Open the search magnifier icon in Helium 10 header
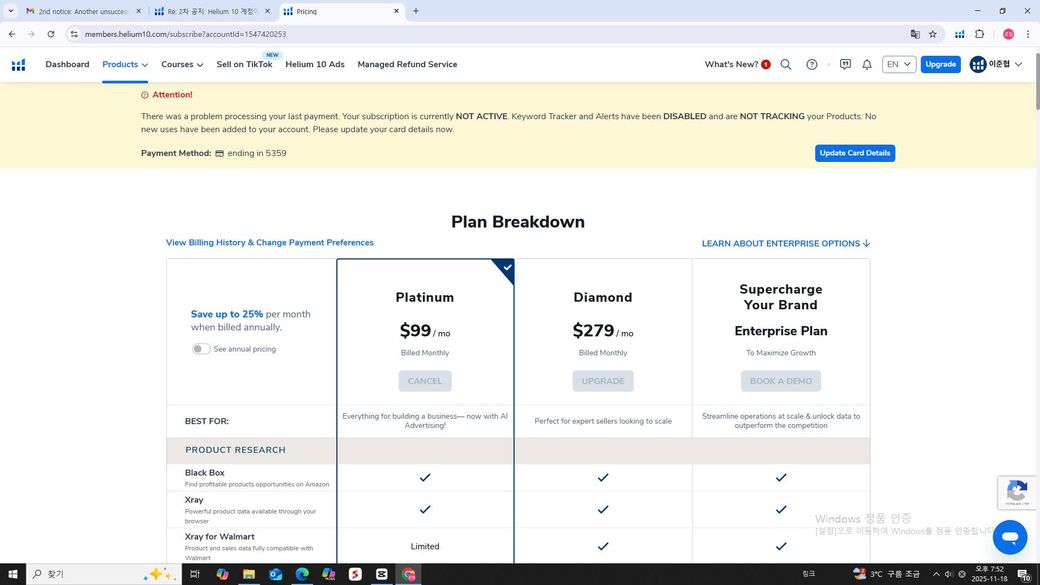 [x=786, y=64]
